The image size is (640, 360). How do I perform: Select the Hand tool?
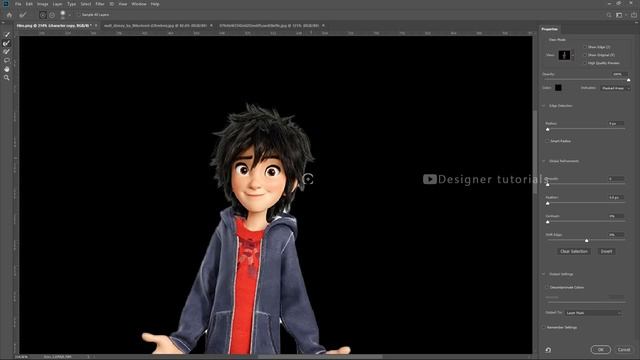tap(7, 69)
